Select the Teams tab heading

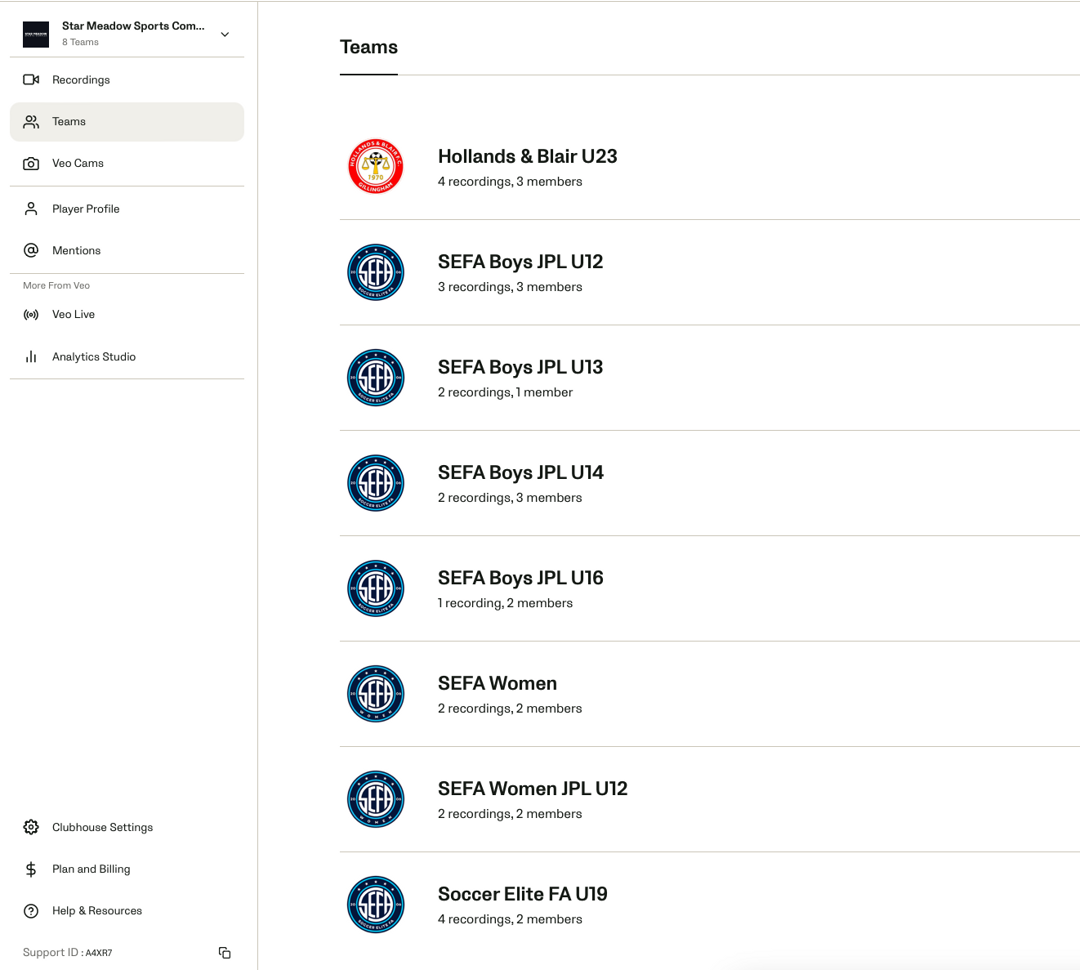point(368,46)
